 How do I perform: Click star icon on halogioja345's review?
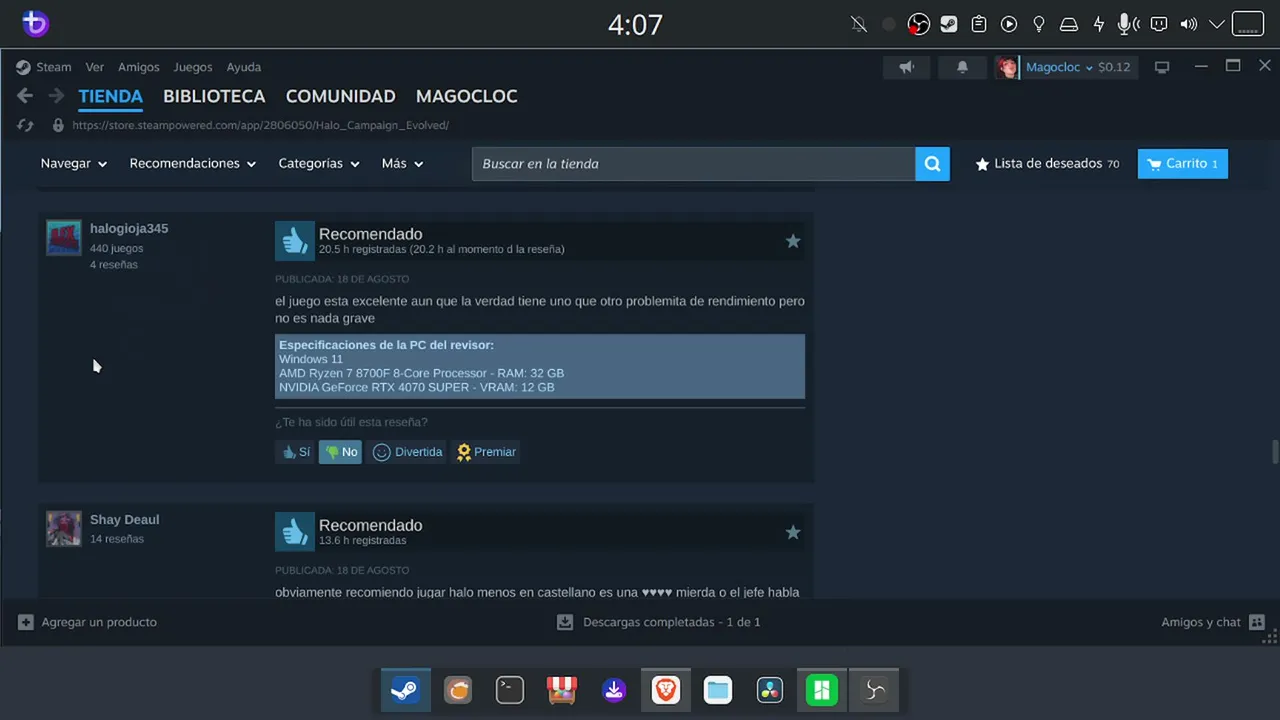(x=793, y=241)
